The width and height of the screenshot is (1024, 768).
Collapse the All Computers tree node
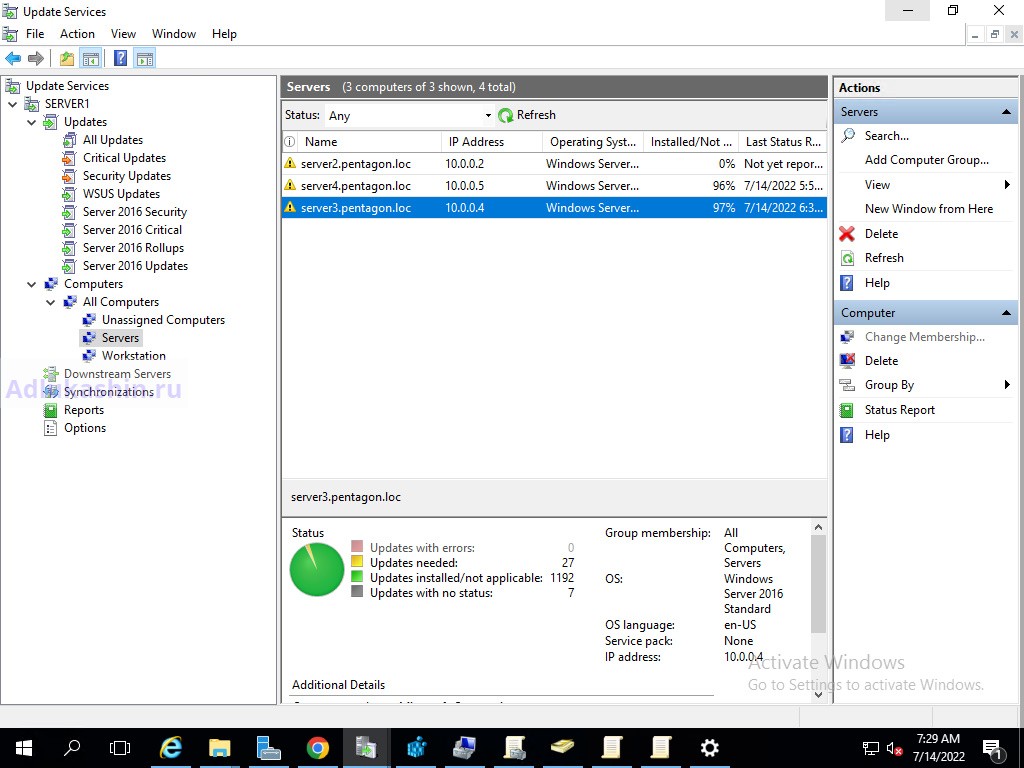point(51,302)
